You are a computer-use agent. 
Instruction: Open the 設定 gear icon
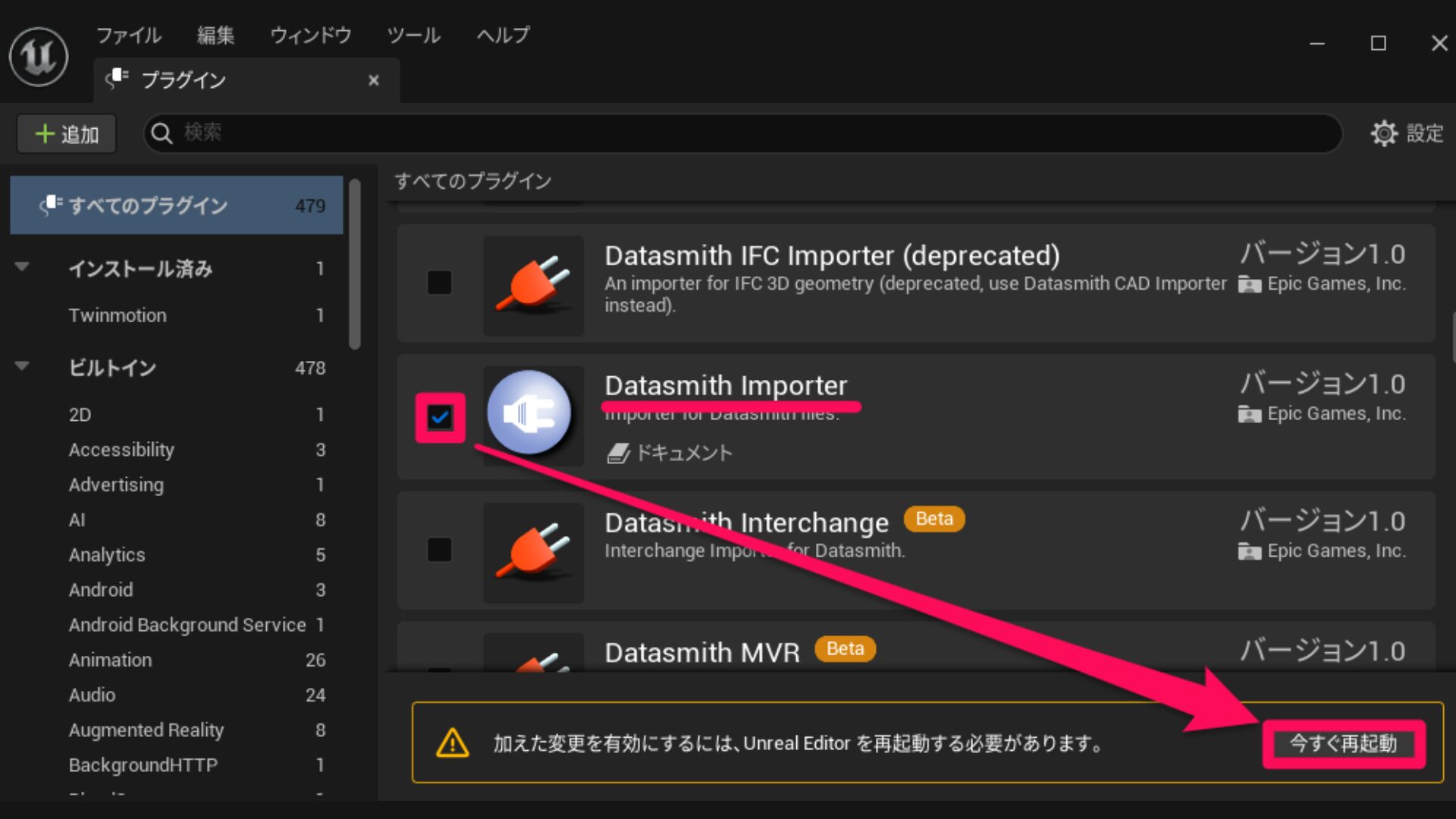1384,133
